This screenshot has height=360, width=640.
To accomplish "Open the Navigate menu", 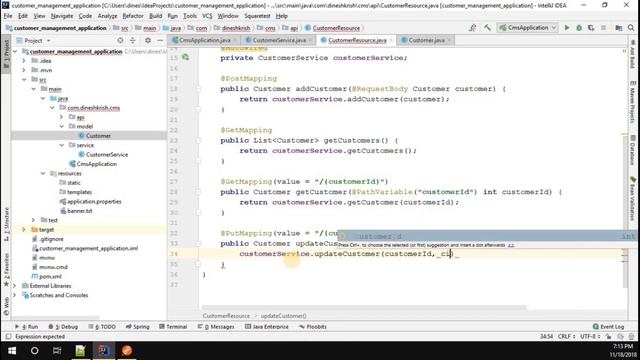I will 62,16.
